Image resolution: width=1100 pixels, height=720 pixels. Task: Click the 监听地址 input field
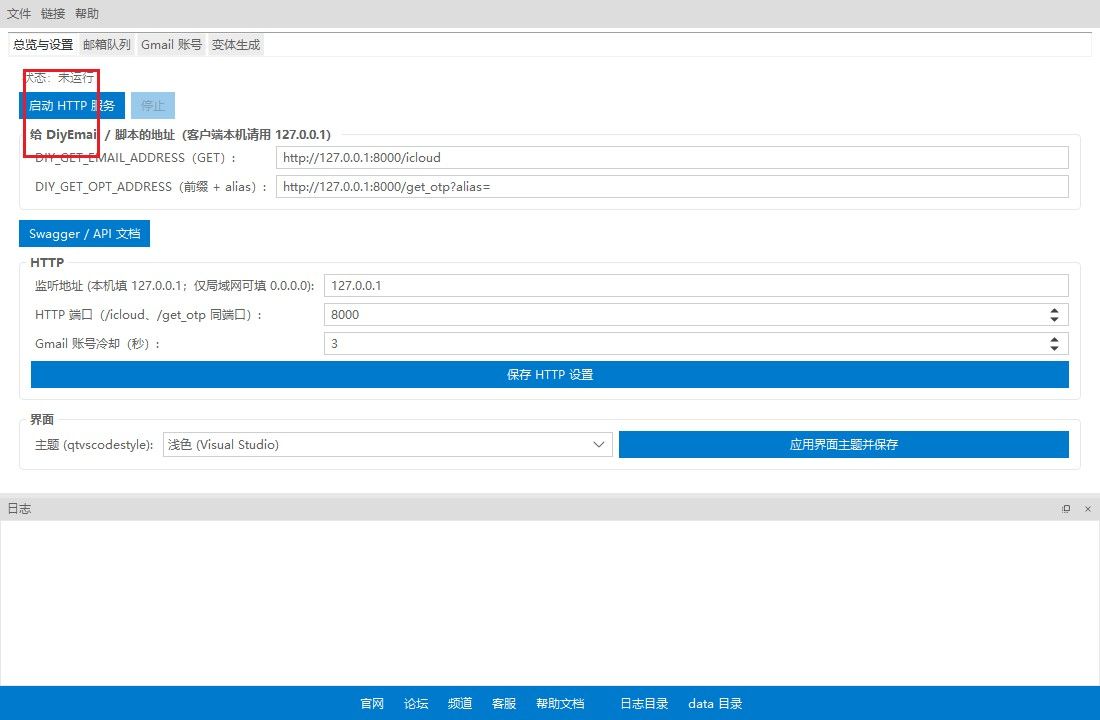[696, 285]
